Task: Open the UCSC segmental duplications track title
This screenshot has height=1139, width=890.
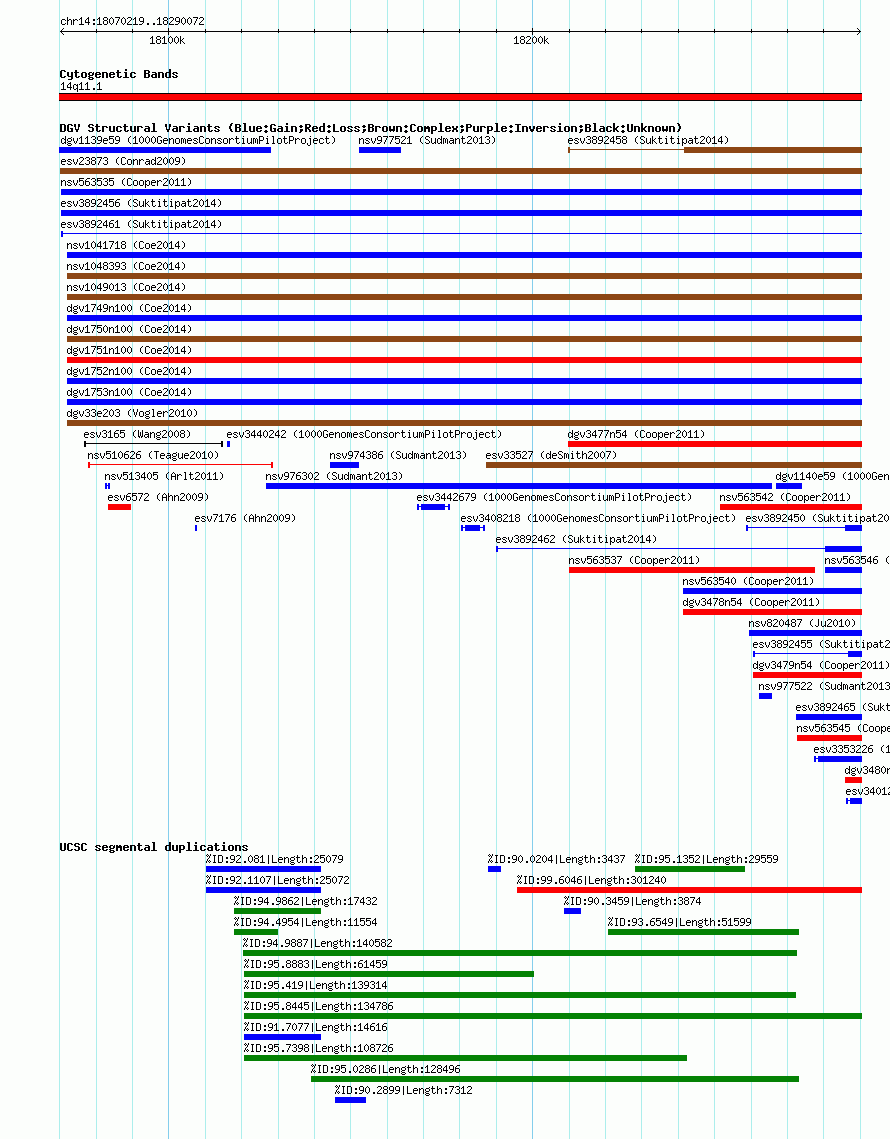Action: tap(154, 847)
